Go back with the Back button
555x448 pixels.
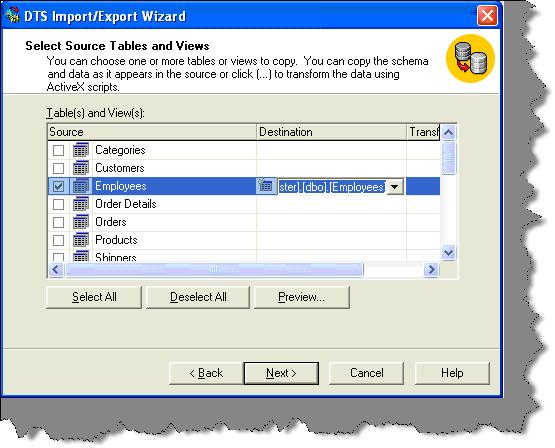(206, 373)
